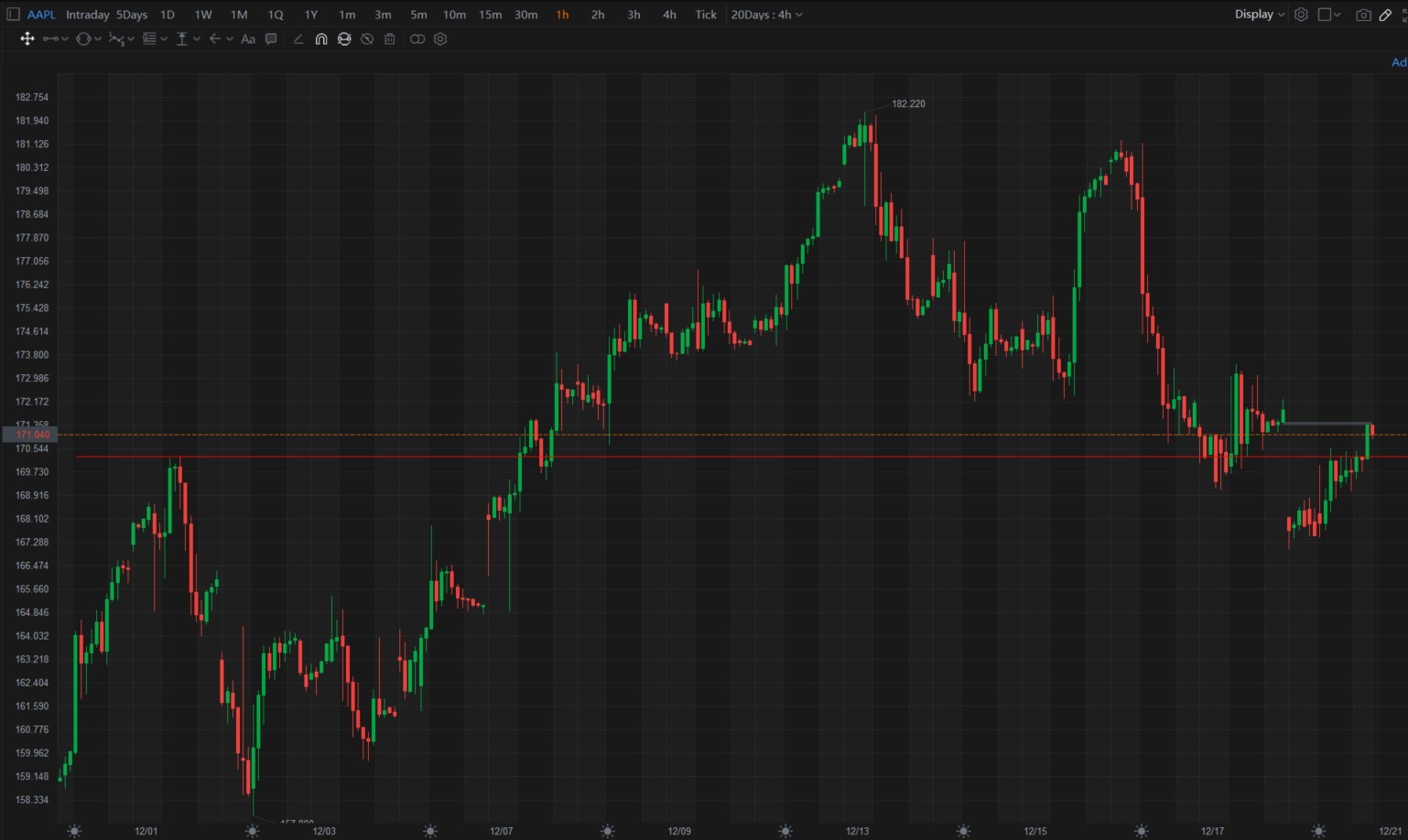Click the linked circles icon in toolbar
This screenshot has width=1408, height=840.
click(417, 38)
